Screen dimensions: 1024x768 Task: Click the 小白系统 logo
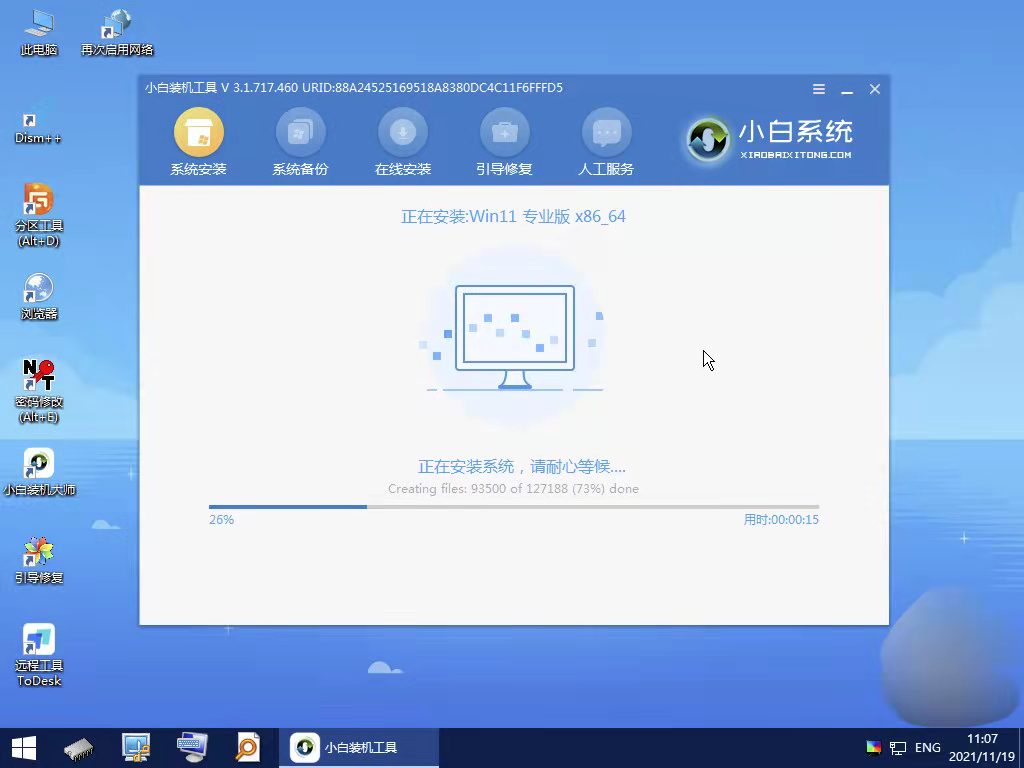click(770, 140)
